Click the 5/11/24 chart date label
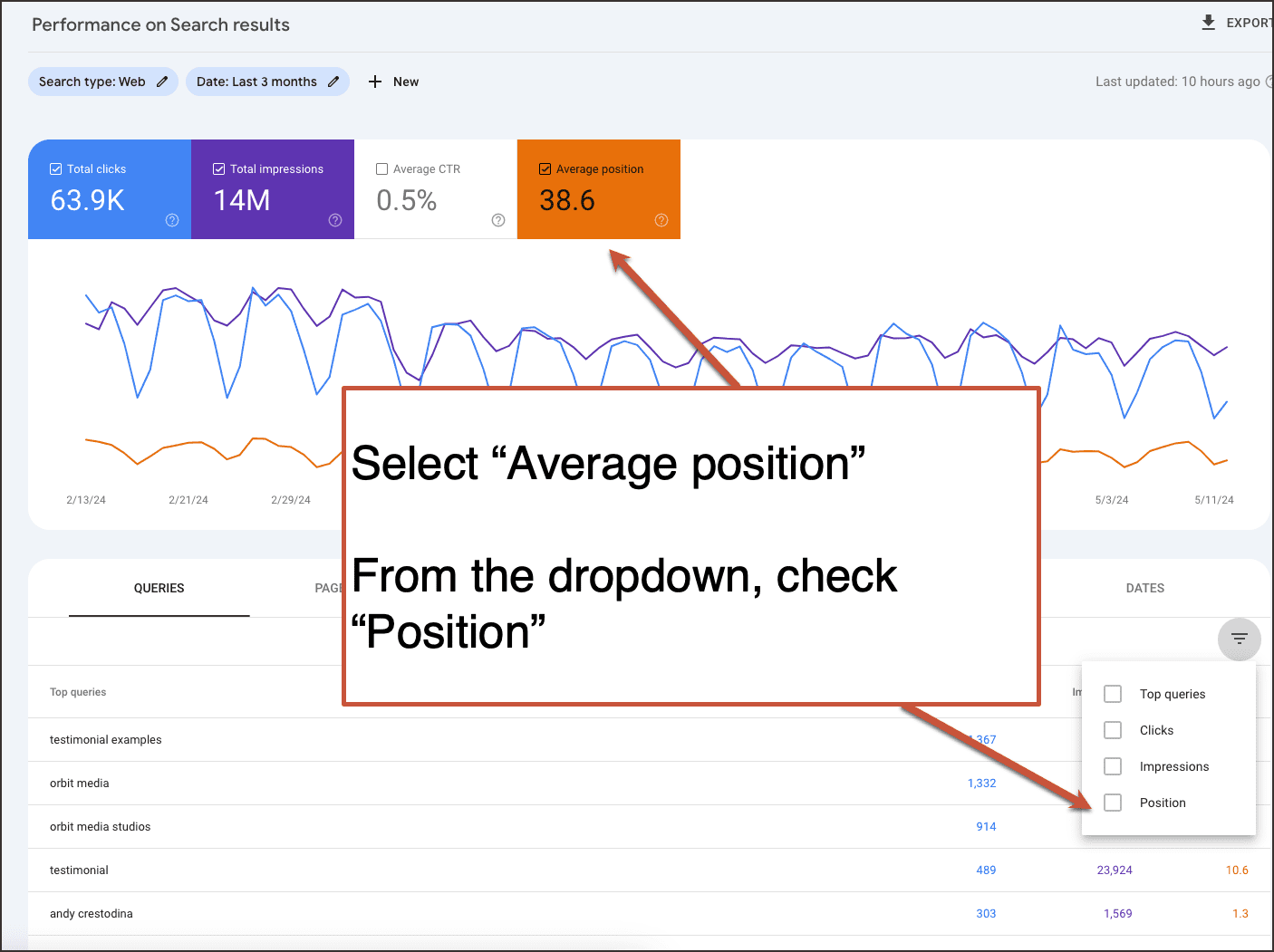The width and height of the screenshot is (1274, 952). click(x=1214, y=500)
